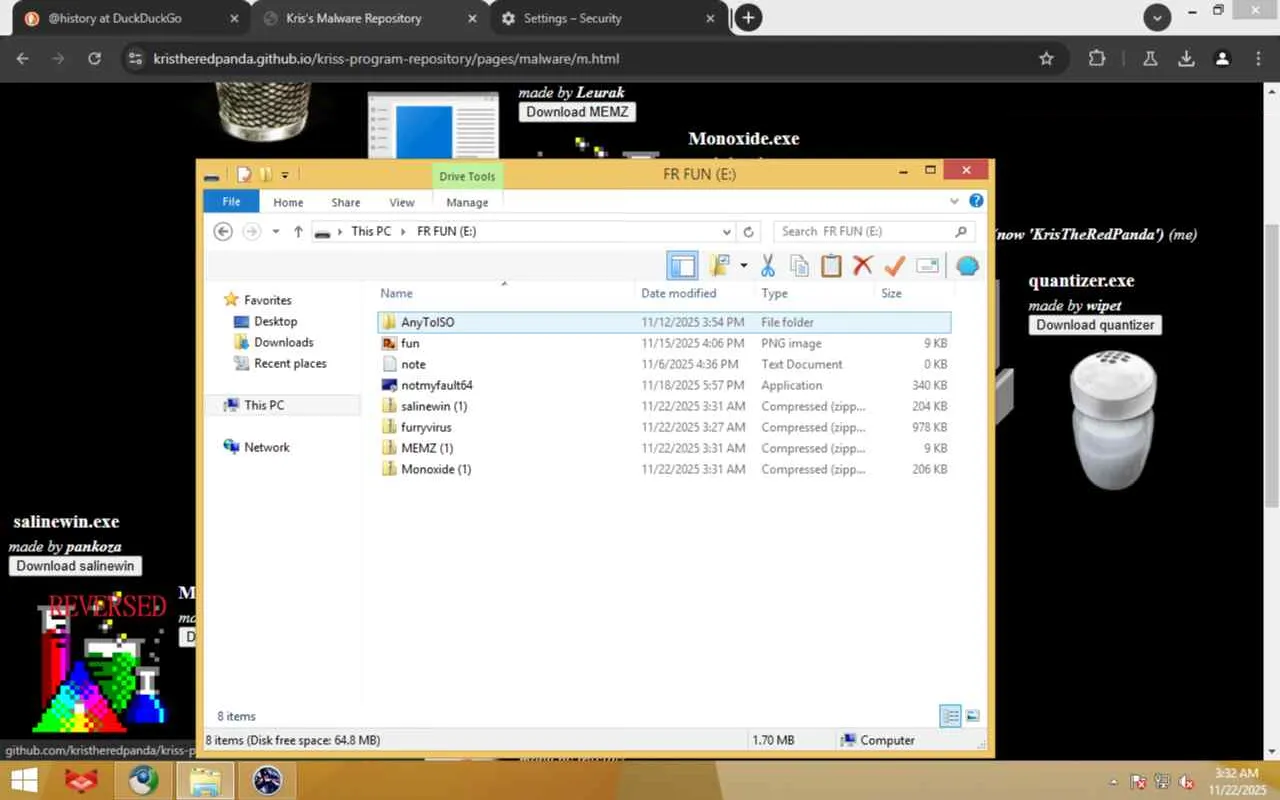Sort files by the Type column header
The width and height of the screenshot is (1280, 800).
814,293
